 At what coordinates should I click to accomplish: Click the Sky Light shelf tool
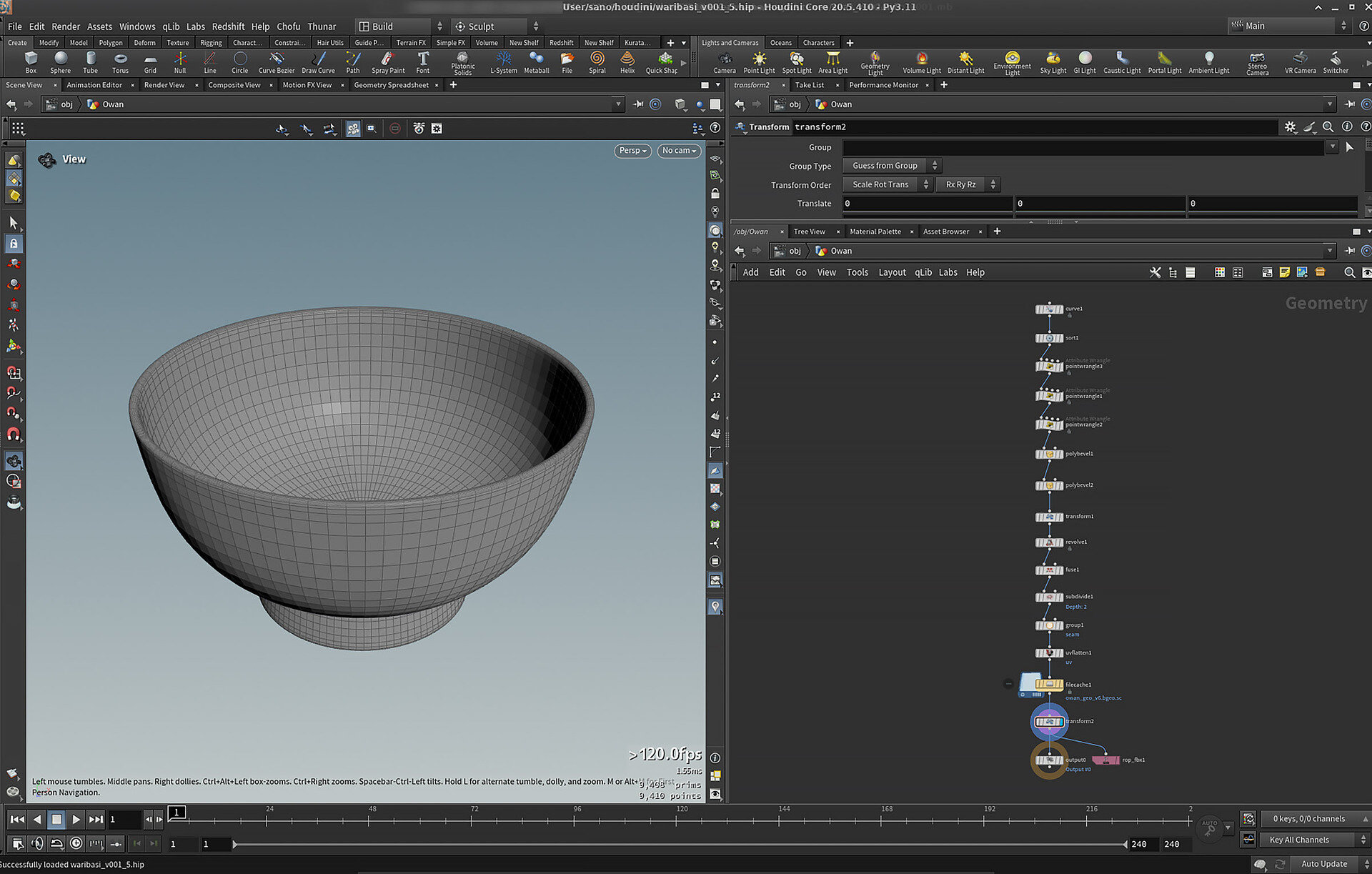(x=1053, y=61)
